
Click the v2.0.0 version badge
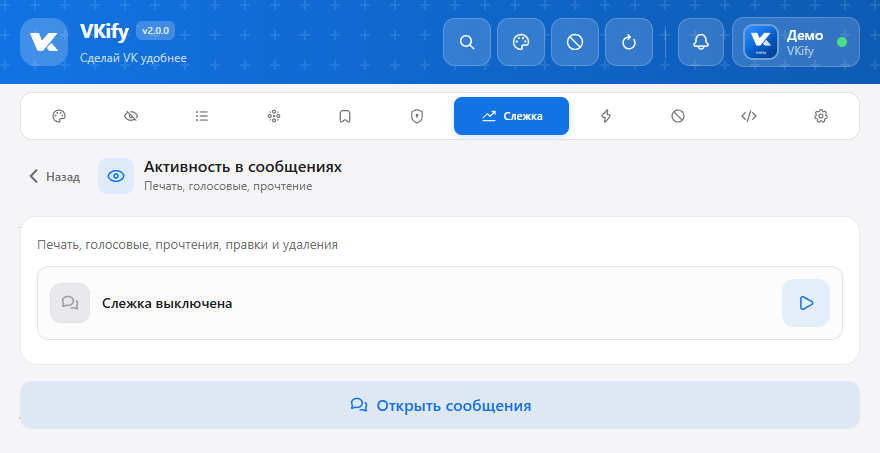pos(155,31)
